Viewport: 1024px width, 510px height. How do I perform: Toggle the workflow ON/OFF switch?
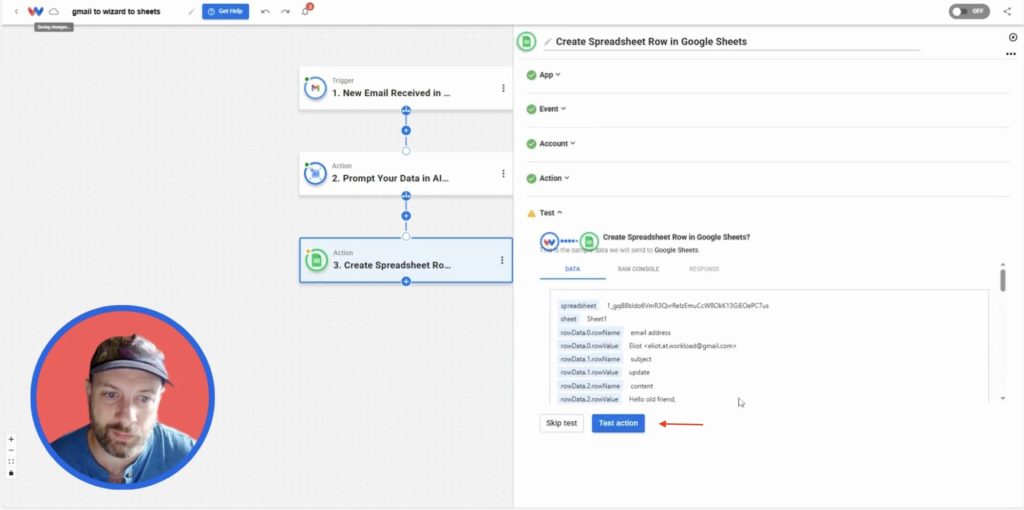(x=969, y=12)
